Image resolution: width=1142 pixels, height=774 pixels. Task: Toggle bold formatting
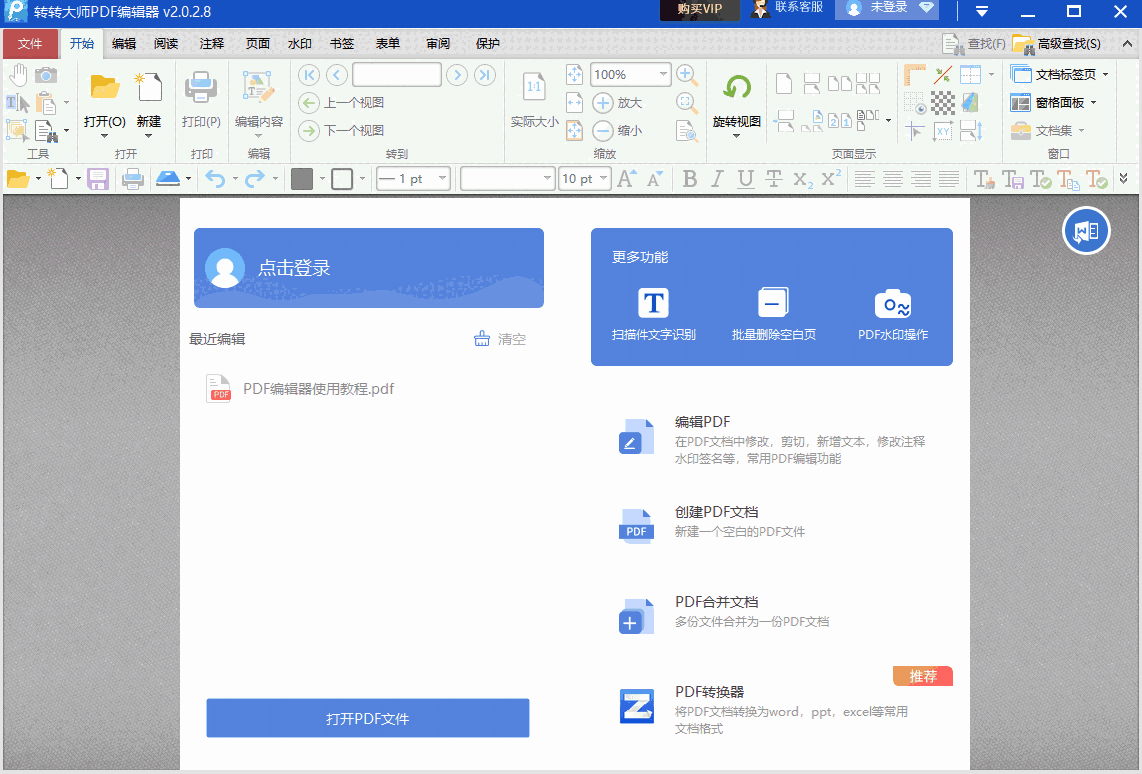tap(689, 179)
